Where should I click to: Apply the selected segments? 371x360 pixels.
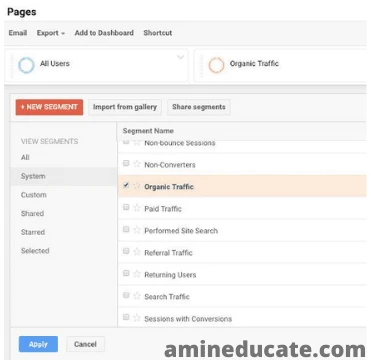click(x=38, y=344)
